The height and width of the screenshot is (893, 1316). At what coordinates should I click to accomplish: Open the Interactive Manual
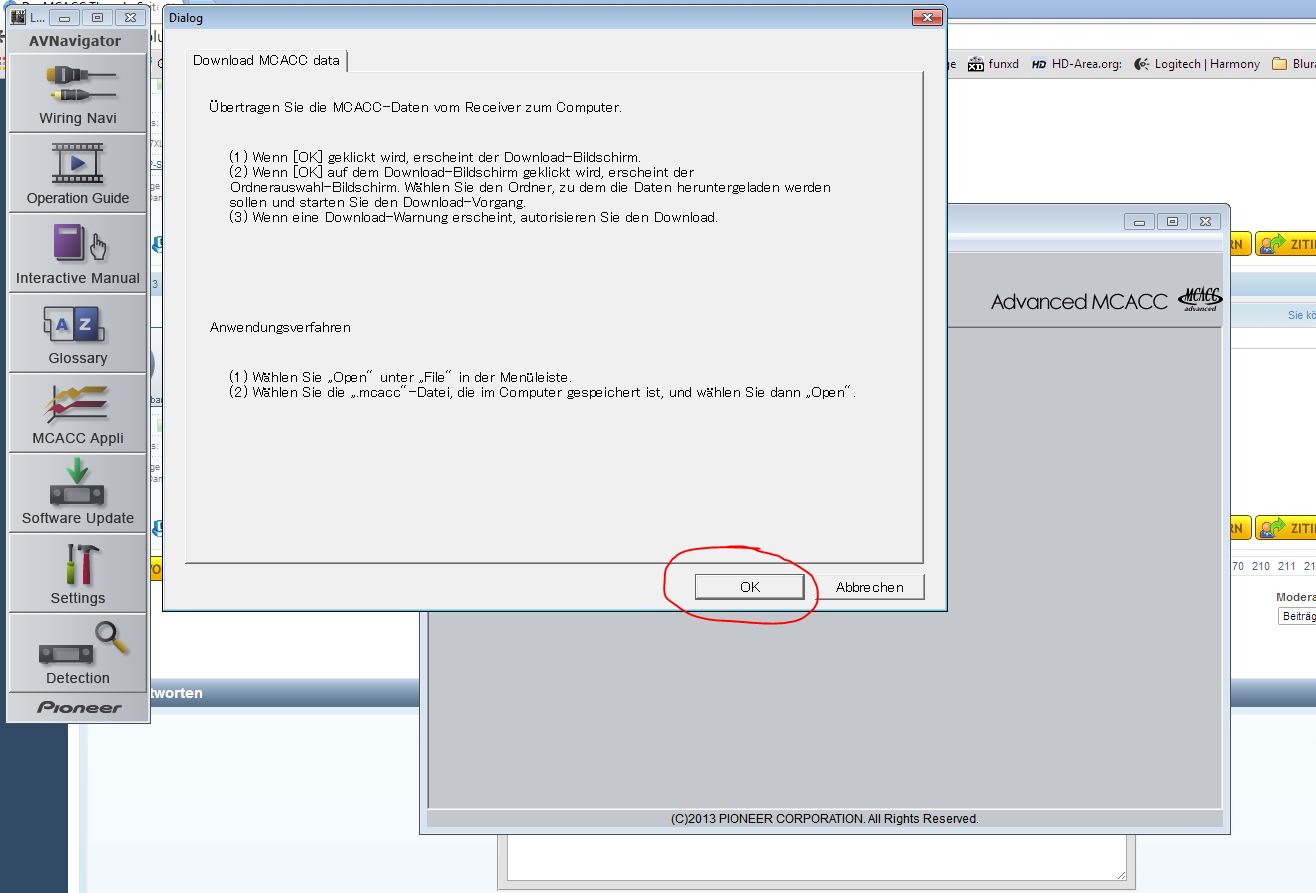coord(78,253)
